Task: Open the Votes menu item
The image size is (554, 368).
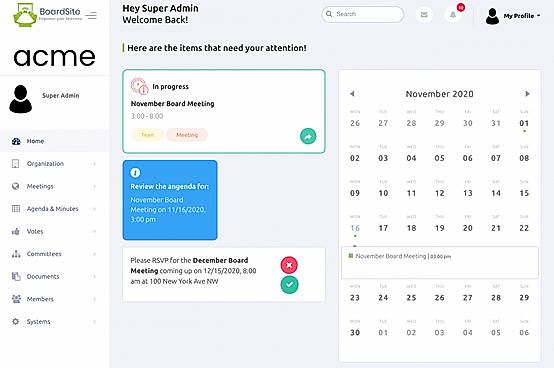Action: pos(54,231)
